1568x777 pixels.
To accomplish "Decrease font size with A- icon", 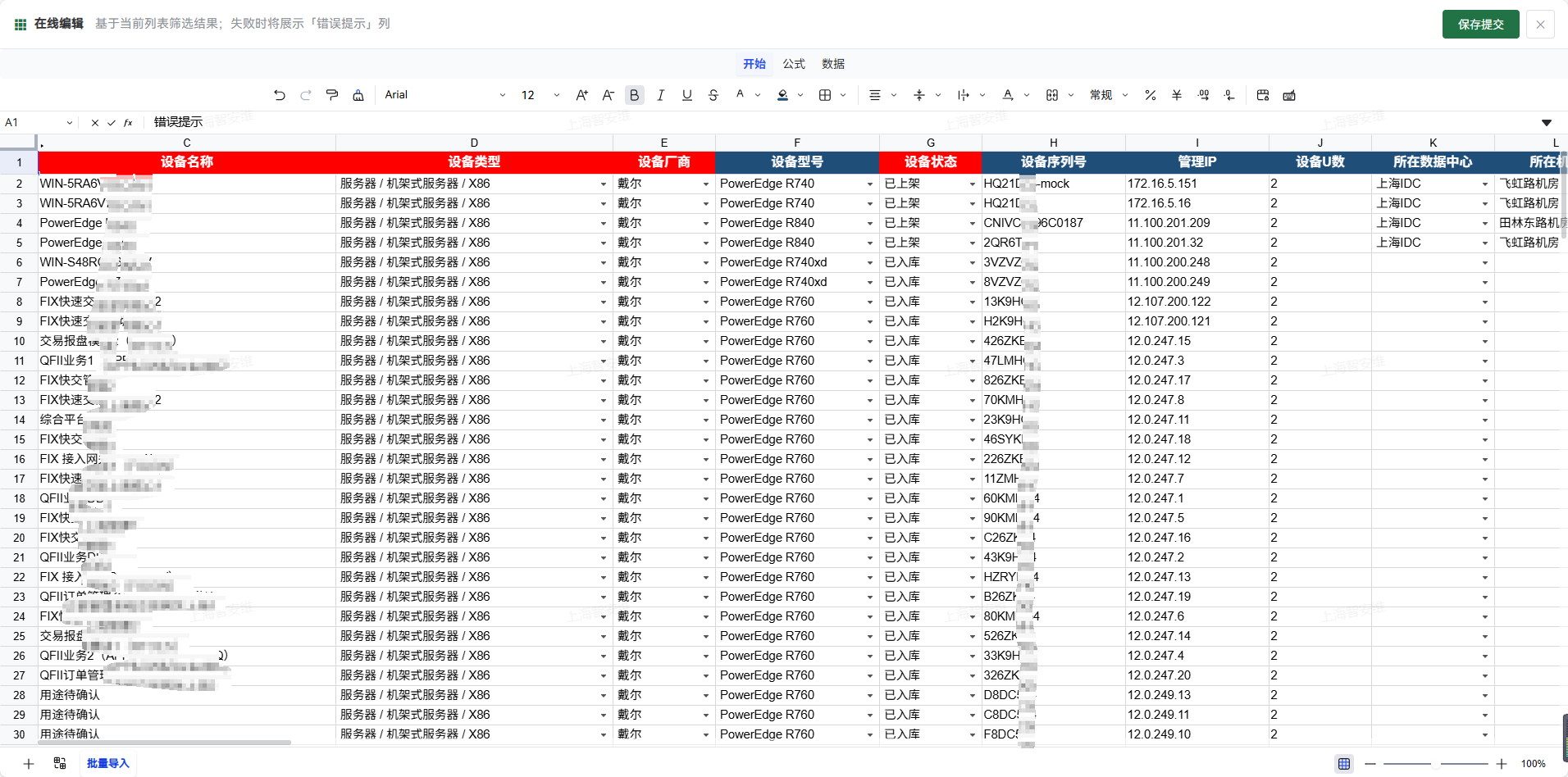I will pos(608,95).
